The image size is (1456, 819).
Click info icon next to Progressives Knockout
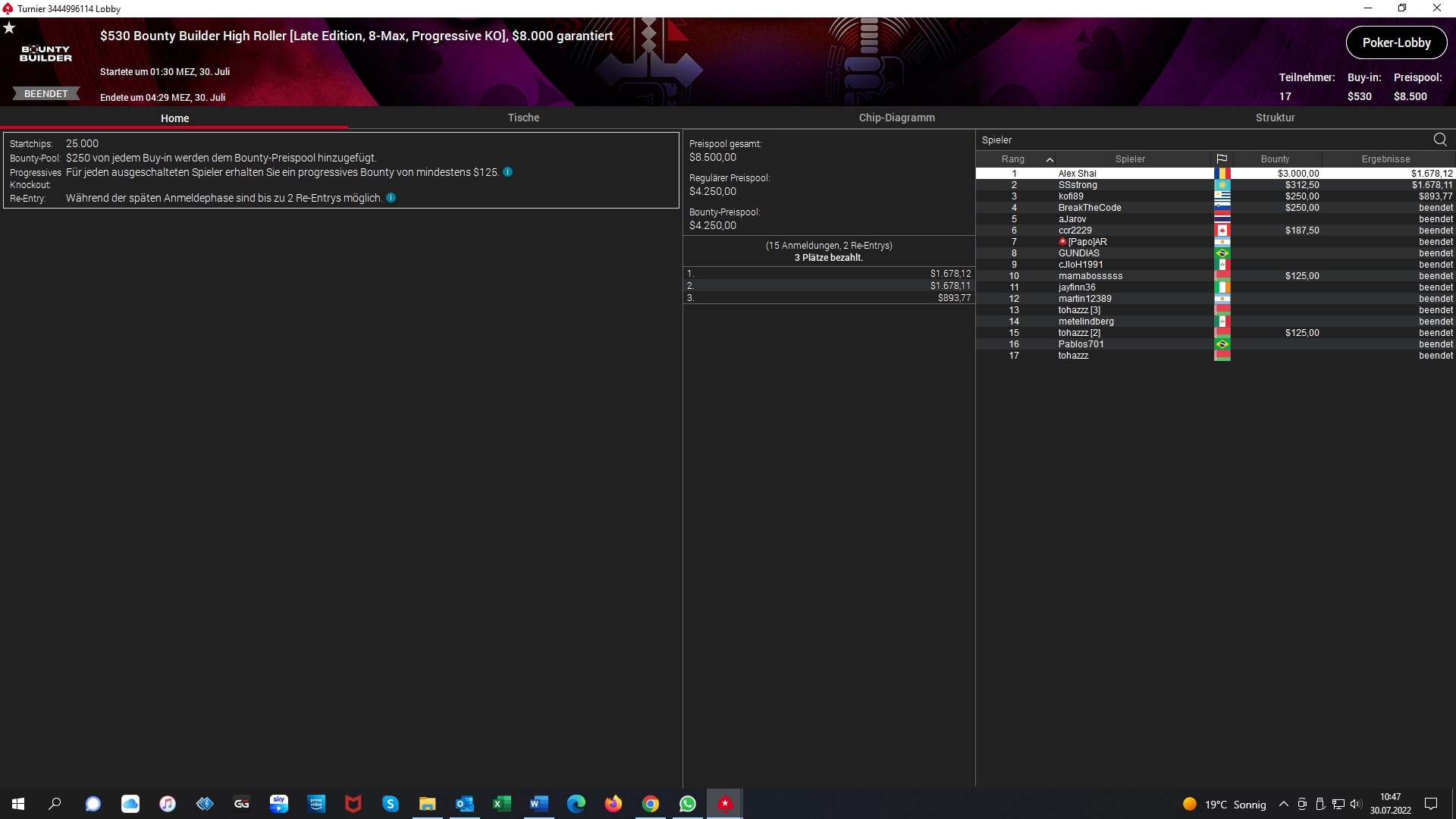(508, 172)
